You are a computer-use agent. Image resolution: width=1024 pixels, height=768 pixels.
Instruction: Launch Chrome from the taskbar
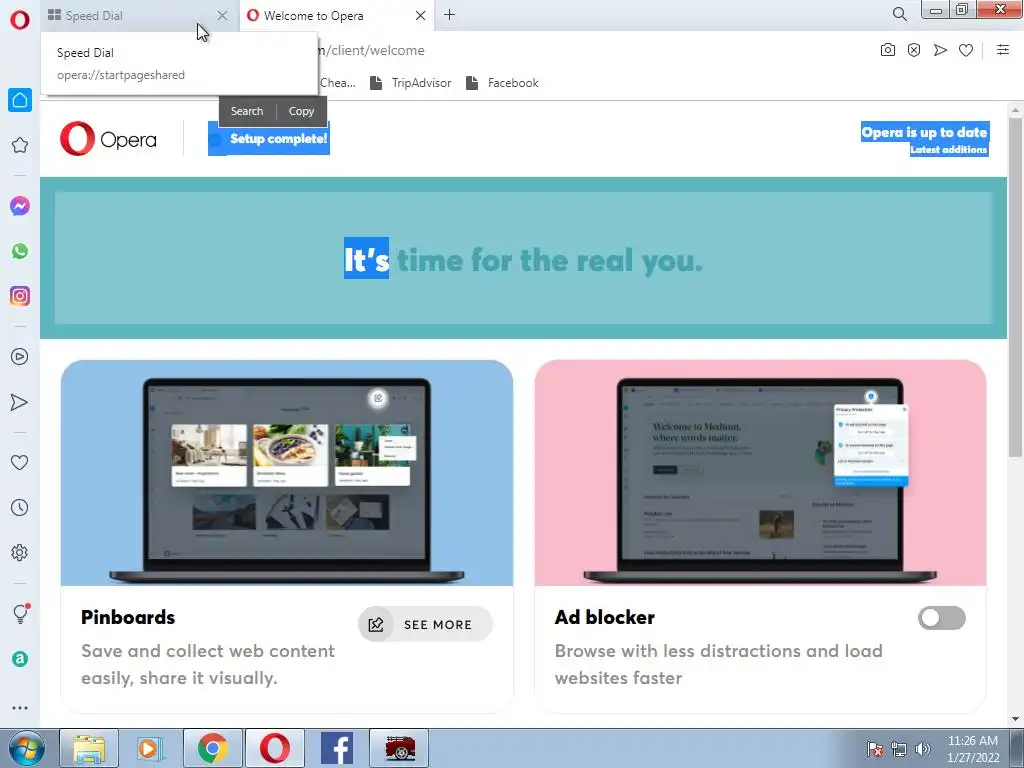pos(213,748)
